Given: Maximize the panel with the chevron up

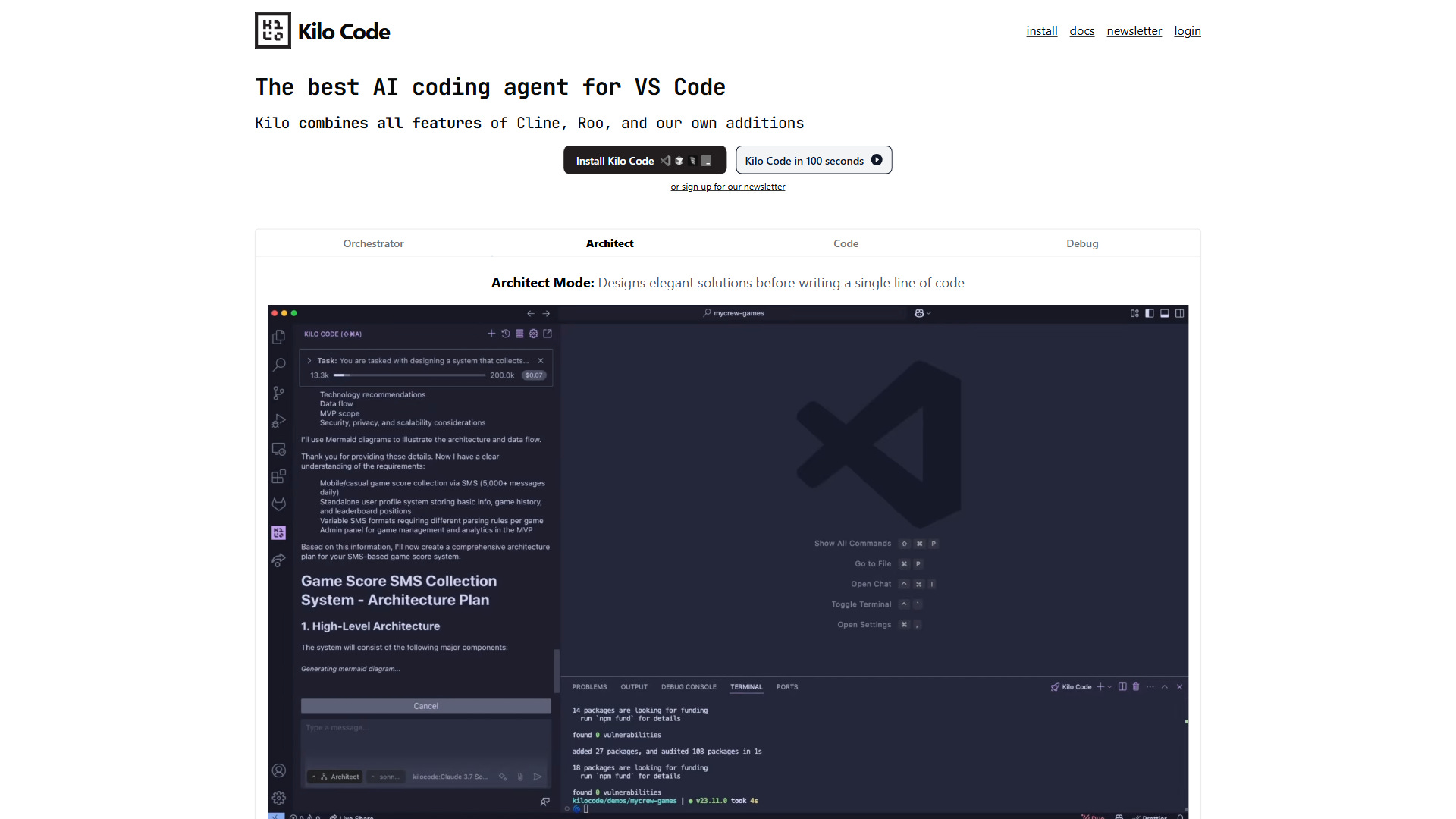Looking at the screenshot, I should click(x=1165, y=687).
